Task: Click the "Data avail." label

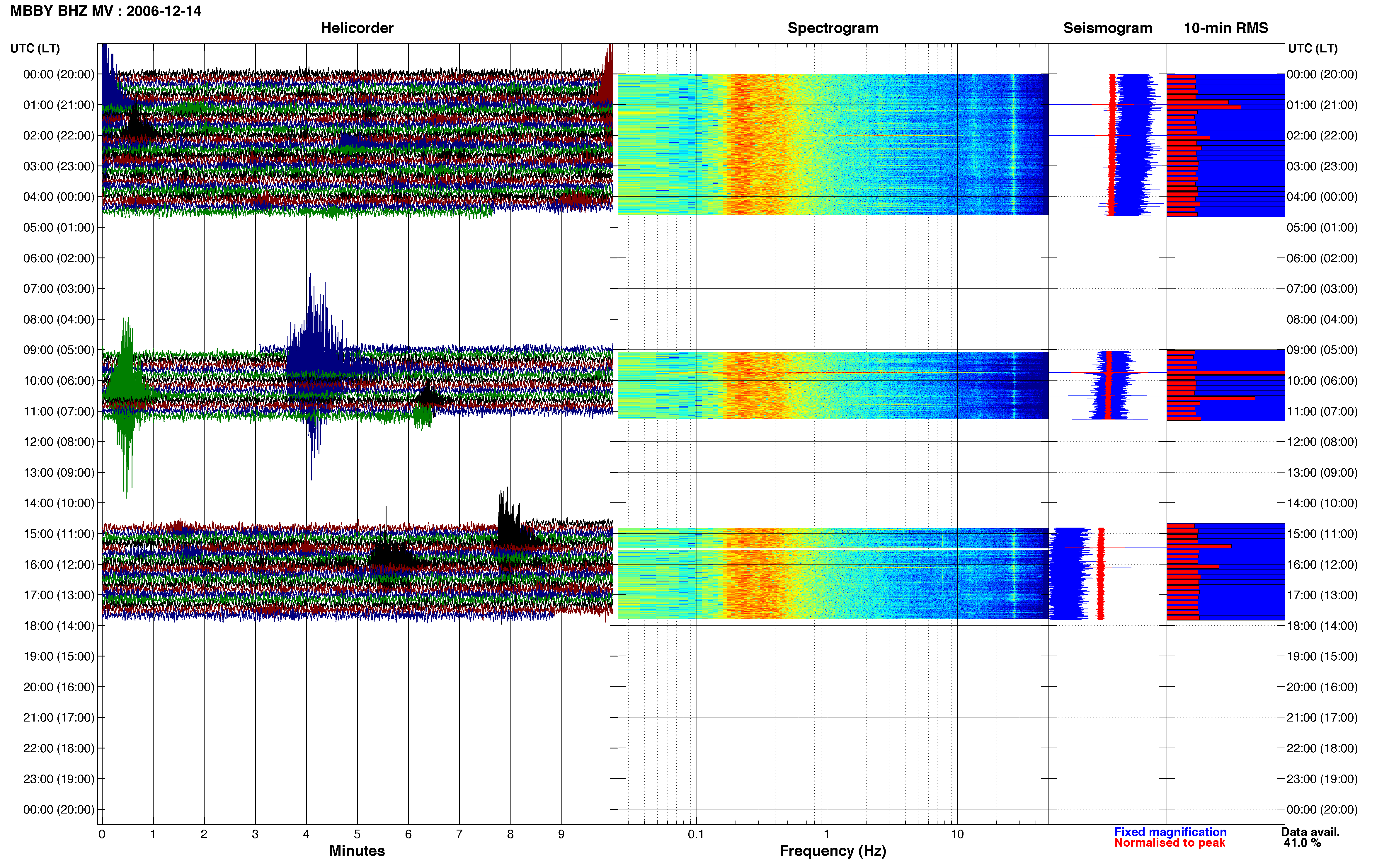Action: [1310, 832]
